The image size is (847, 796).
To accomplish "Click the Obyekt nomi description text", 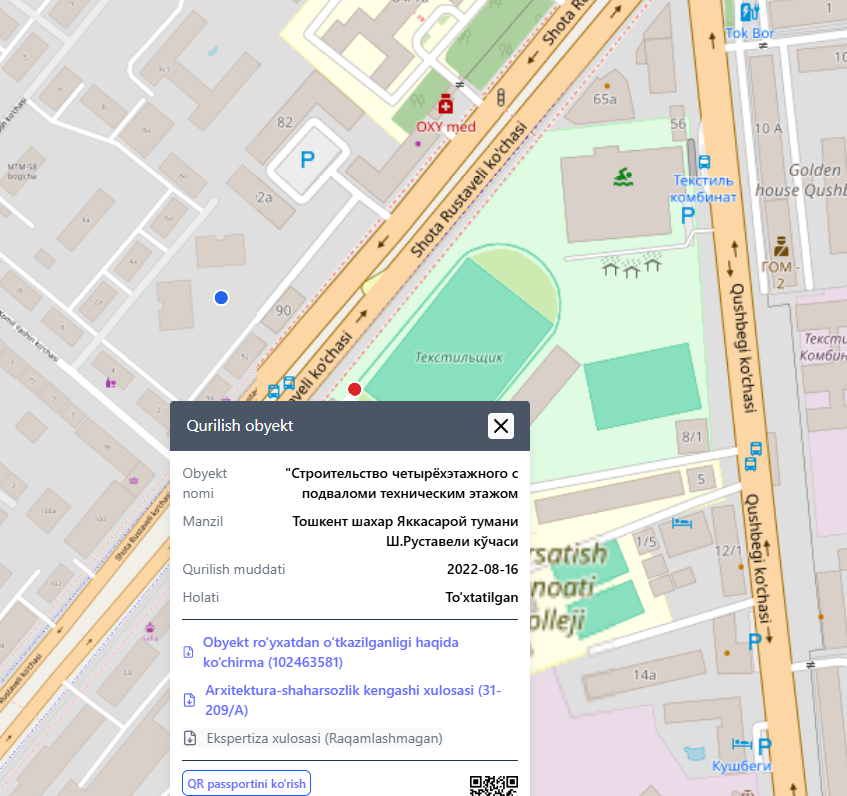I will pos(401,483).
